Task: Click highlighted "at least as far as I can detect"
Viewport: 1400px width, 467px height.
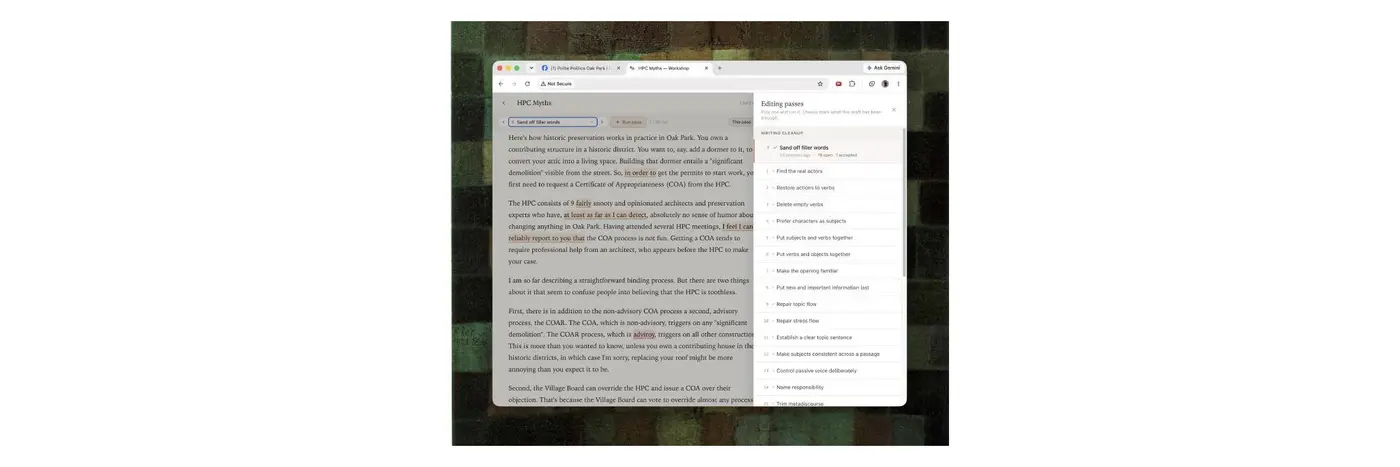Action: [605, 215]
